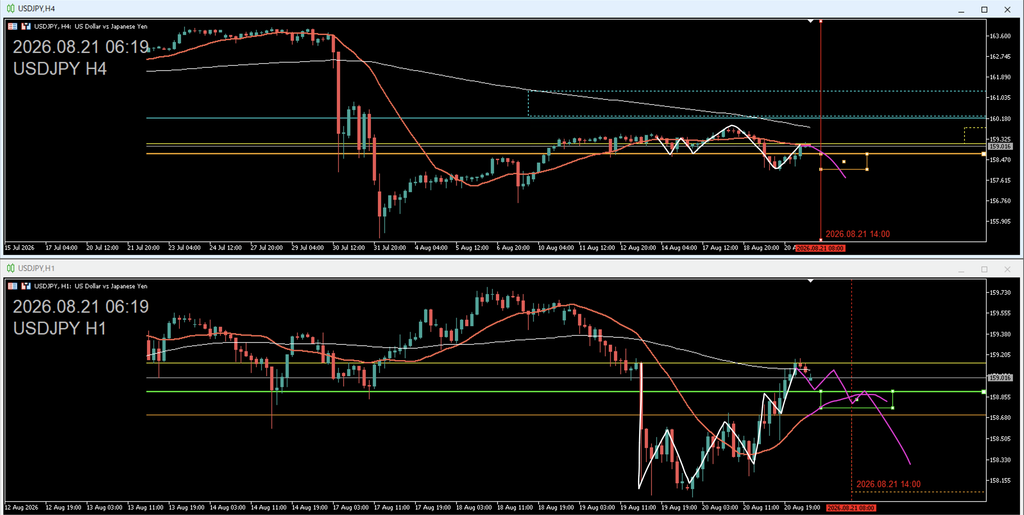Maximize the USDJPY,H1 chart window
The height and width of the screenshot is (515, 1024).
click(984, 269)
